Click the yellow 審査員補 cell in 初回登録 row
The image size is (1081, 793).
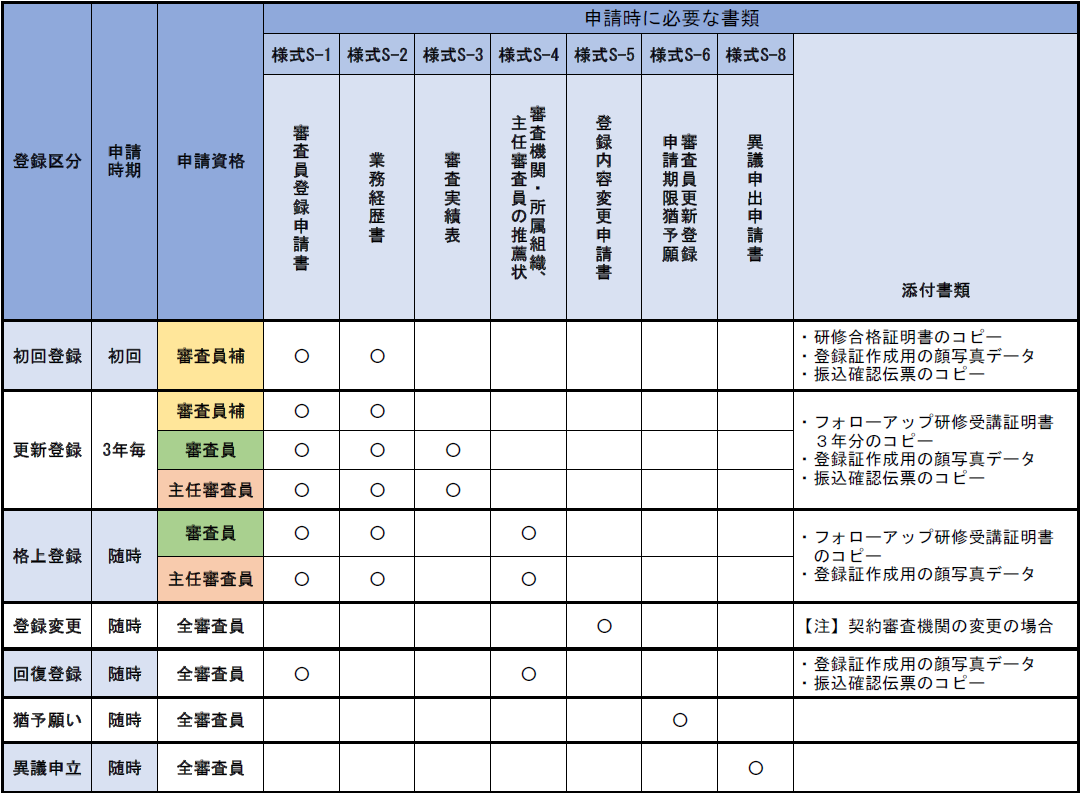pyautogui.click(x=210, y=356)
